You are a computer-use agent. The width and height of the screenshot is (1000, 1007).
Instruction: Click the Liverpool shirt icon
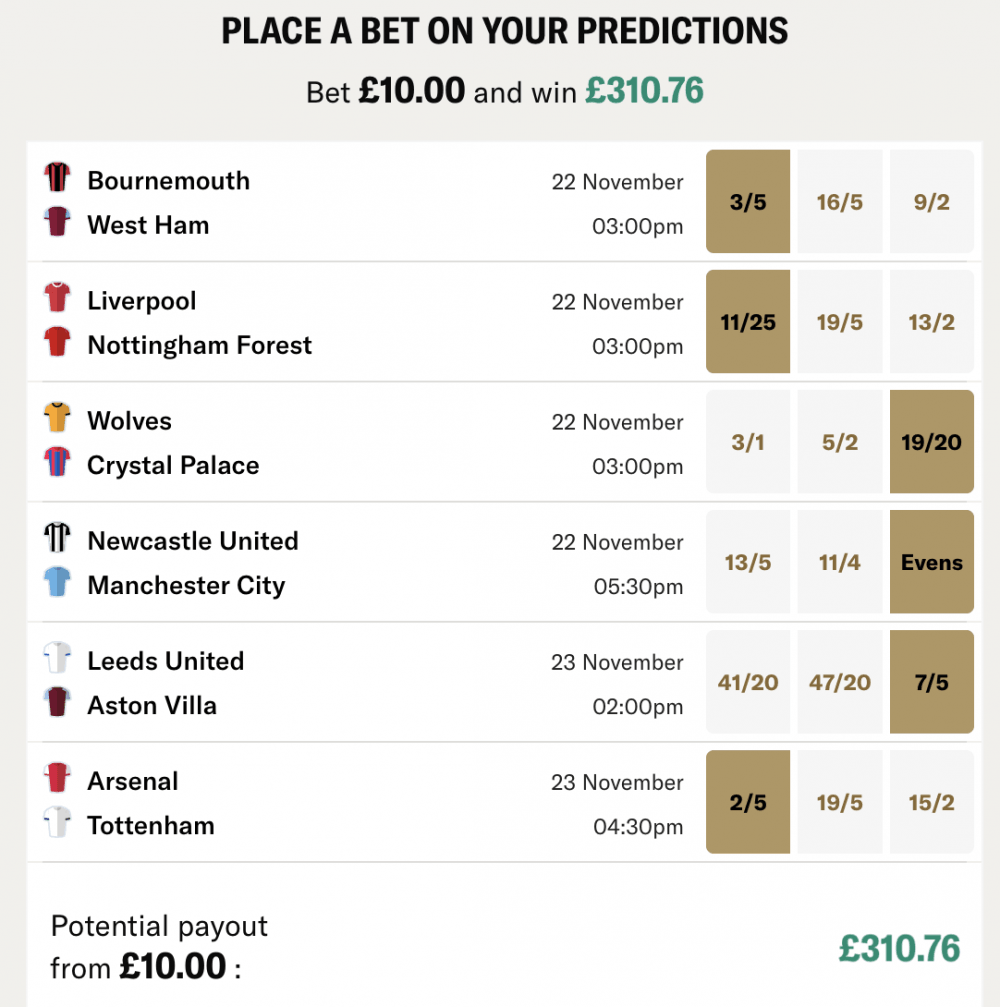57,301
